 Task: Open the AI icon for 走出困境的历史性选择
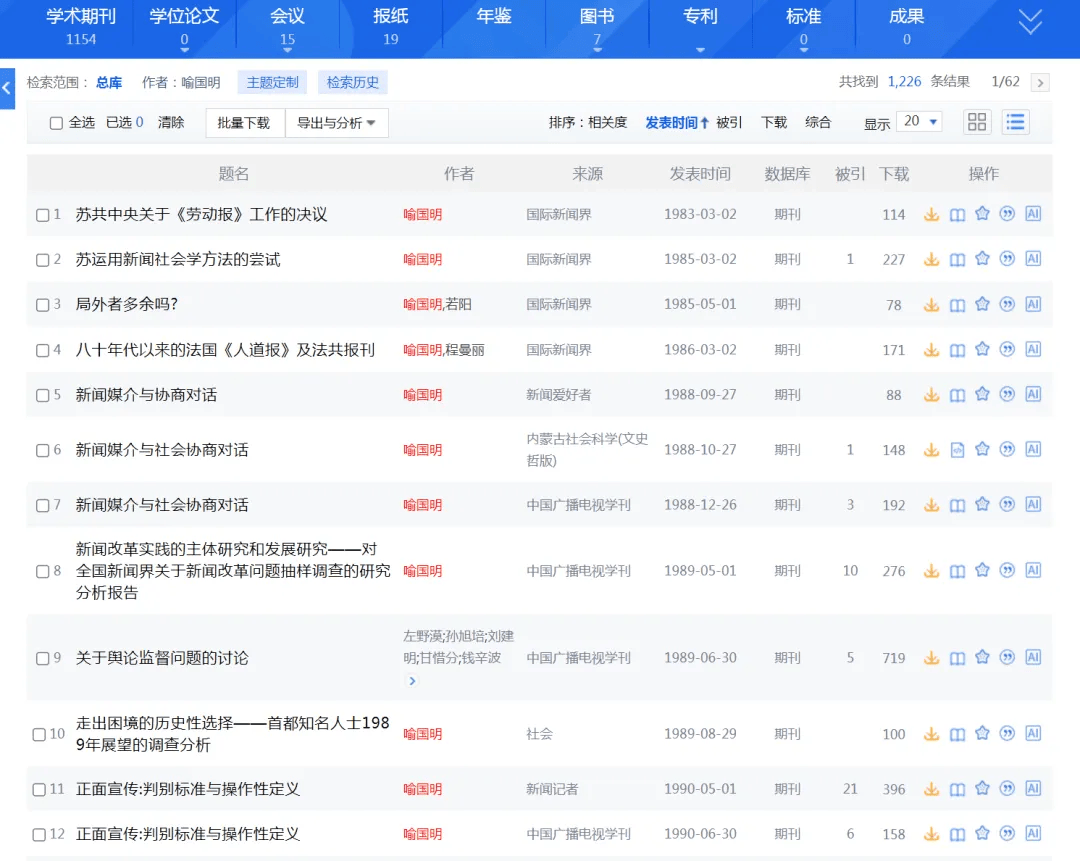pos(1033,734)
